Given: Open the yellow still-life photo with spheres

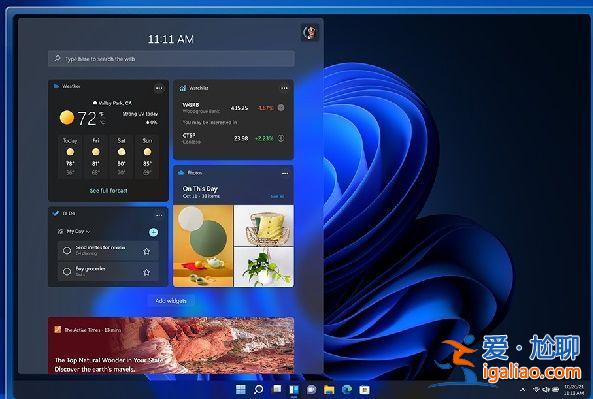Looking at the screenshot, I should 203,246.
